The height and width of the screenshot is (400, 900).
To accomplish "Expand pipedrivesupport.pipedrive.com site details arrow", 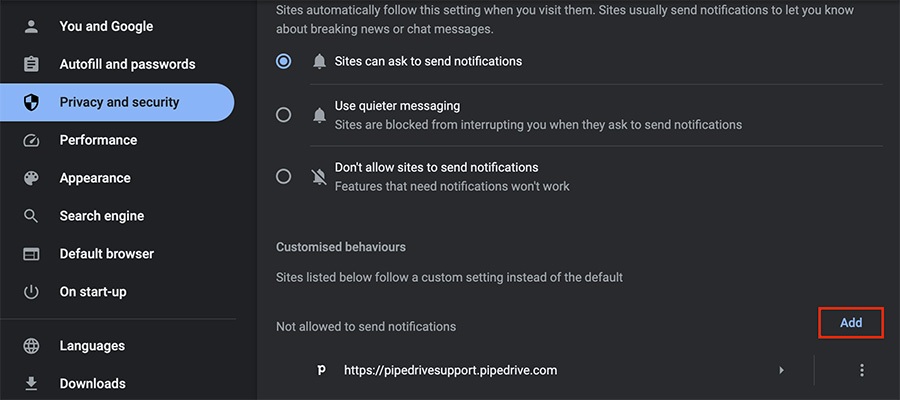I will click(782, 370).
